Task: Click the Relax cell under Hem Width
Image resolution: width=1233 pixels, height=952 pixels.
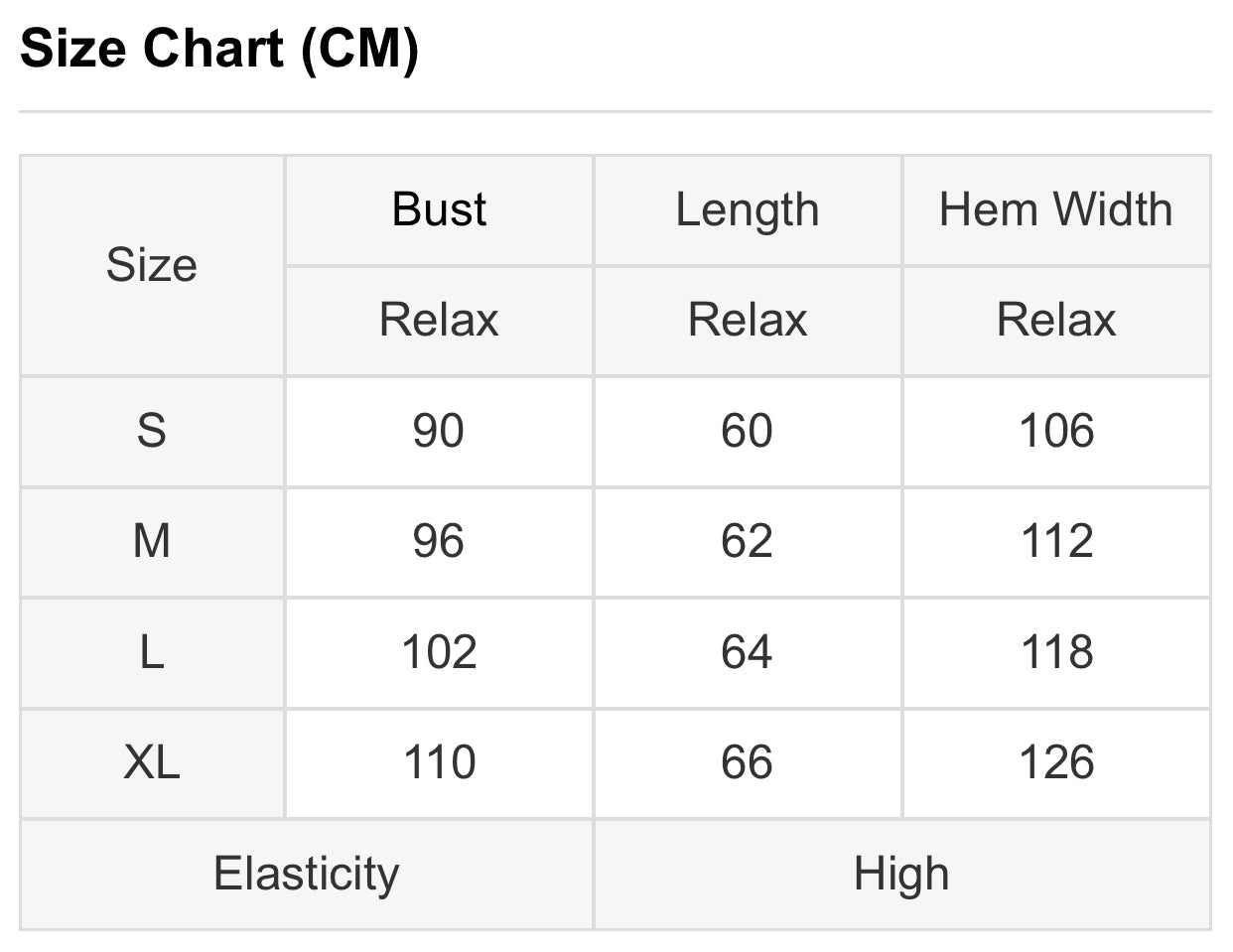Action: click(x=1055, y=320)
